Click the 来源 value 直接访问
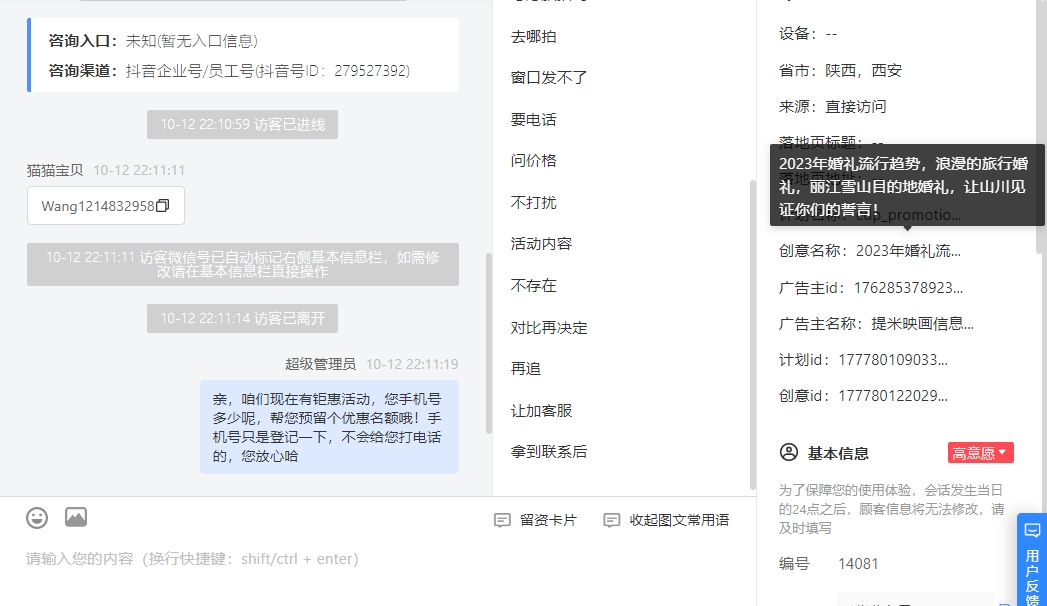The height and width of the screenshot is (606, 1047). pyautogui.click(x=856, y=106)
